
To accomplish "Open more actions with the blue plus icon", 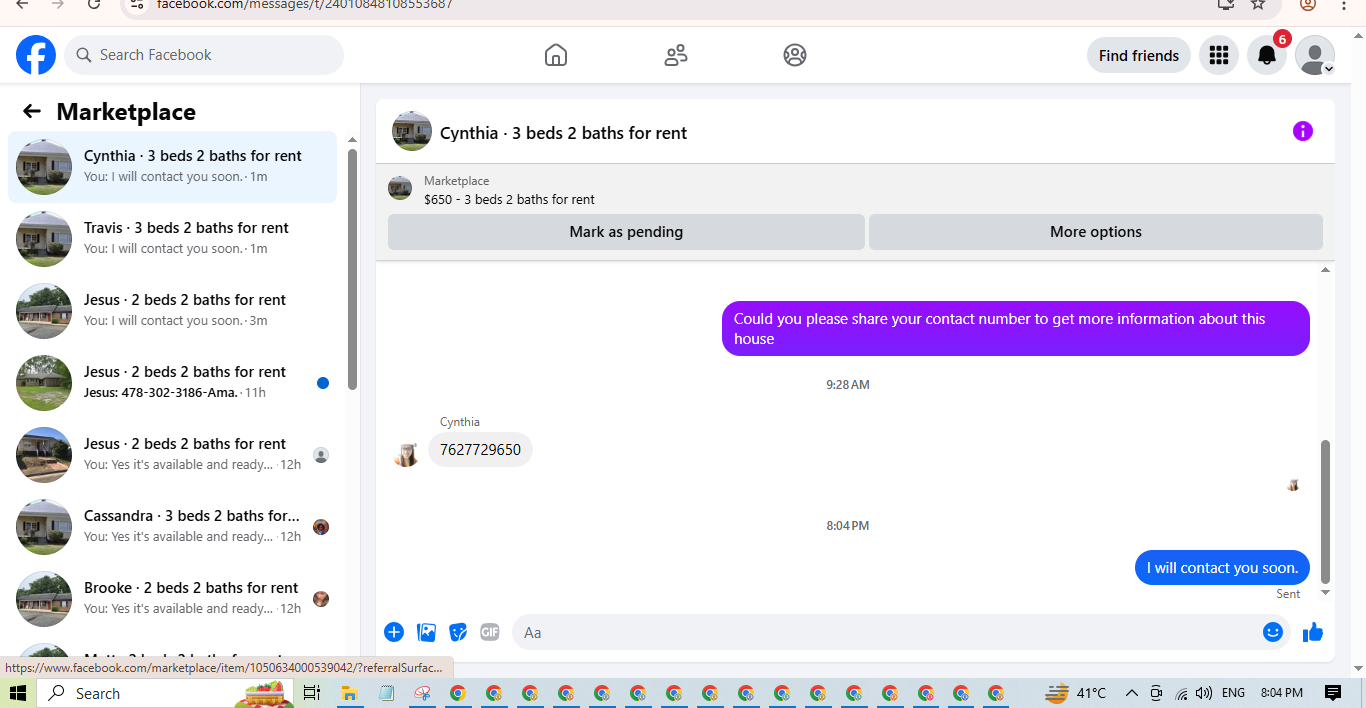I will point(394,632).
